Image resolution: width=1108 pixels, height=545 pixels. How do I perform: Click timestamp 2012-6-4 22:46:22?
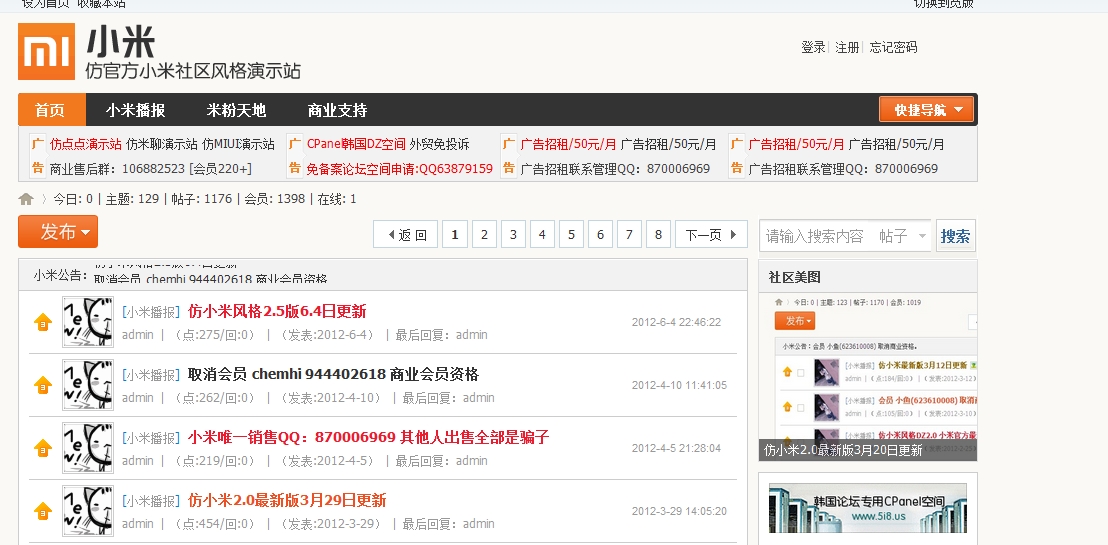[x=676, y=322]
